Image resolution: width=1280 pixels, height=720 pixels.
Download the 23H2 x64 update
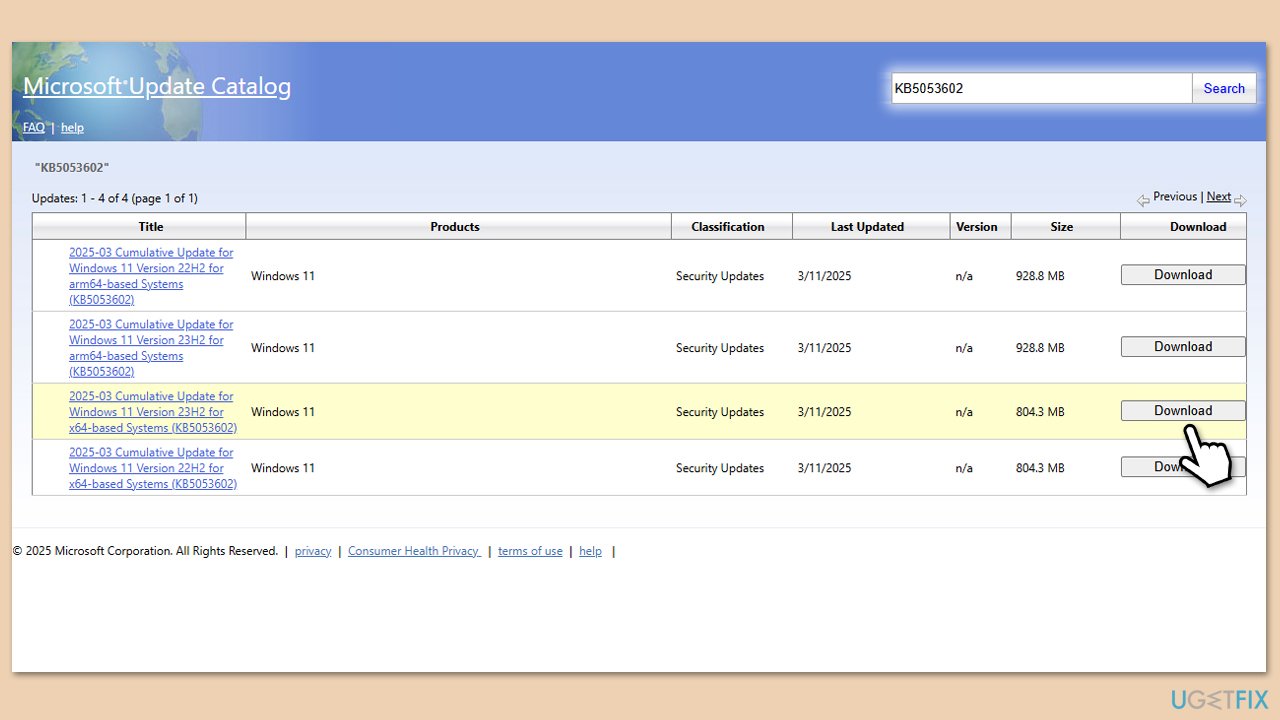pos(1183,411)
